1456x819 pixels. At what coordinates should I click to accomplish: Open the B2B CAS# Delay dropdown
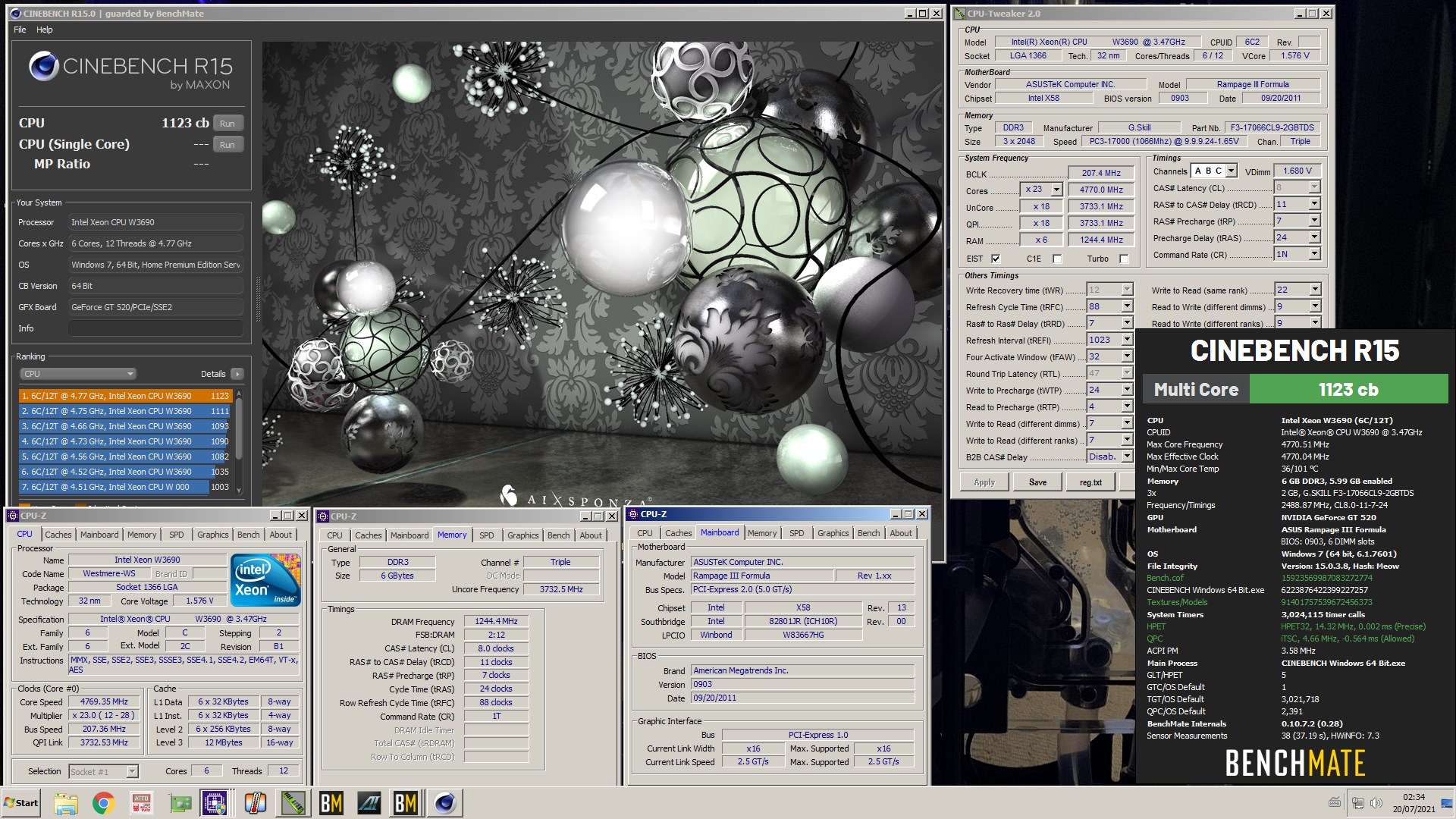(x=1127, y=457)
